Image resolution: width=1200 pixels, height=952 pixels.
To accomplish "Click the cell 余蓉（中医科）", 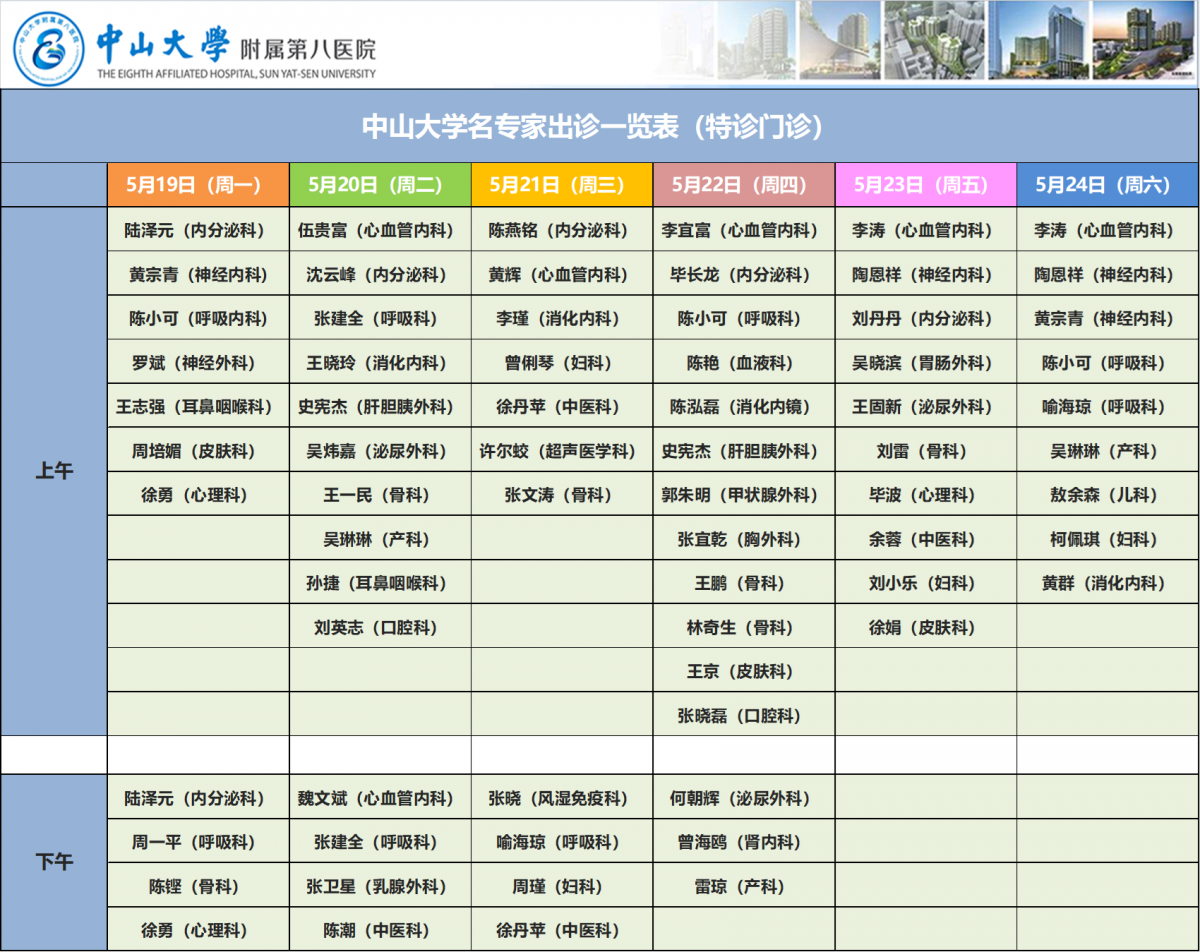I will [926, 539].
